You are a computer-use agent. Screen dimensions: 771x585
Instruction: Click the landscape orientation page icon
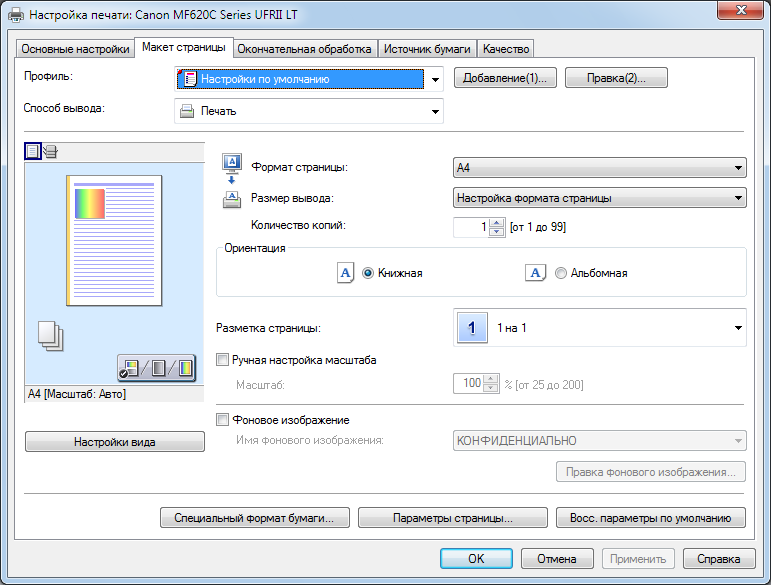535,272
